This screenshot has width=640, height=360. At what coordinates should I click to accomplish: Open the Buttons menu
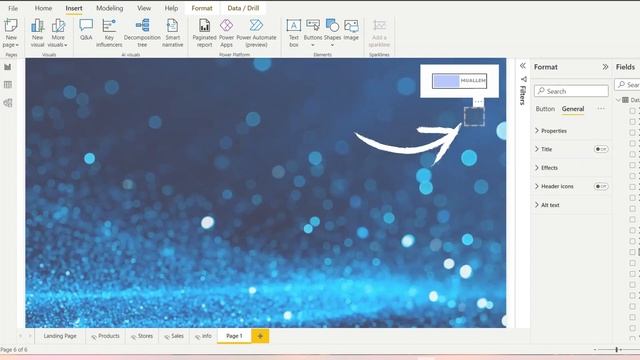tap(313, 32)
